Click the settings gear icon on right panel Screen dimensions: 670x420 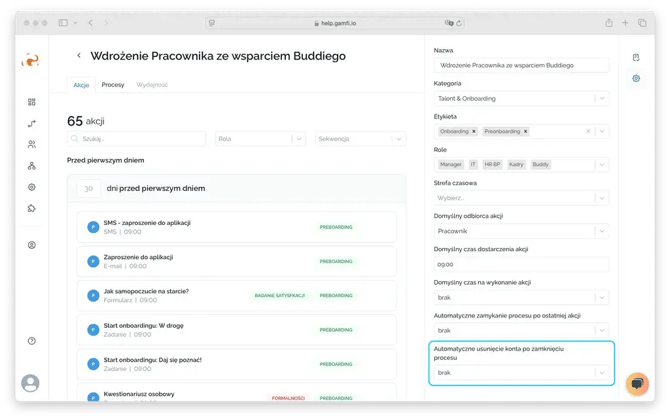tap(636, 78)
